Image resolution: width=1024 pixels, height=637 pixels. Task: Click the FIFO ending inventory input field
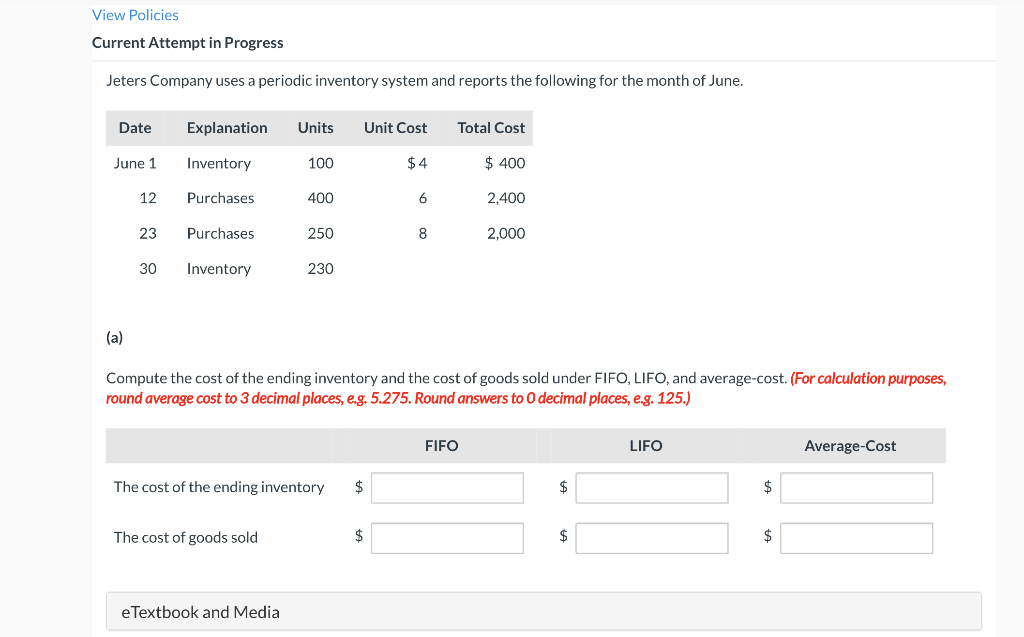446,487
